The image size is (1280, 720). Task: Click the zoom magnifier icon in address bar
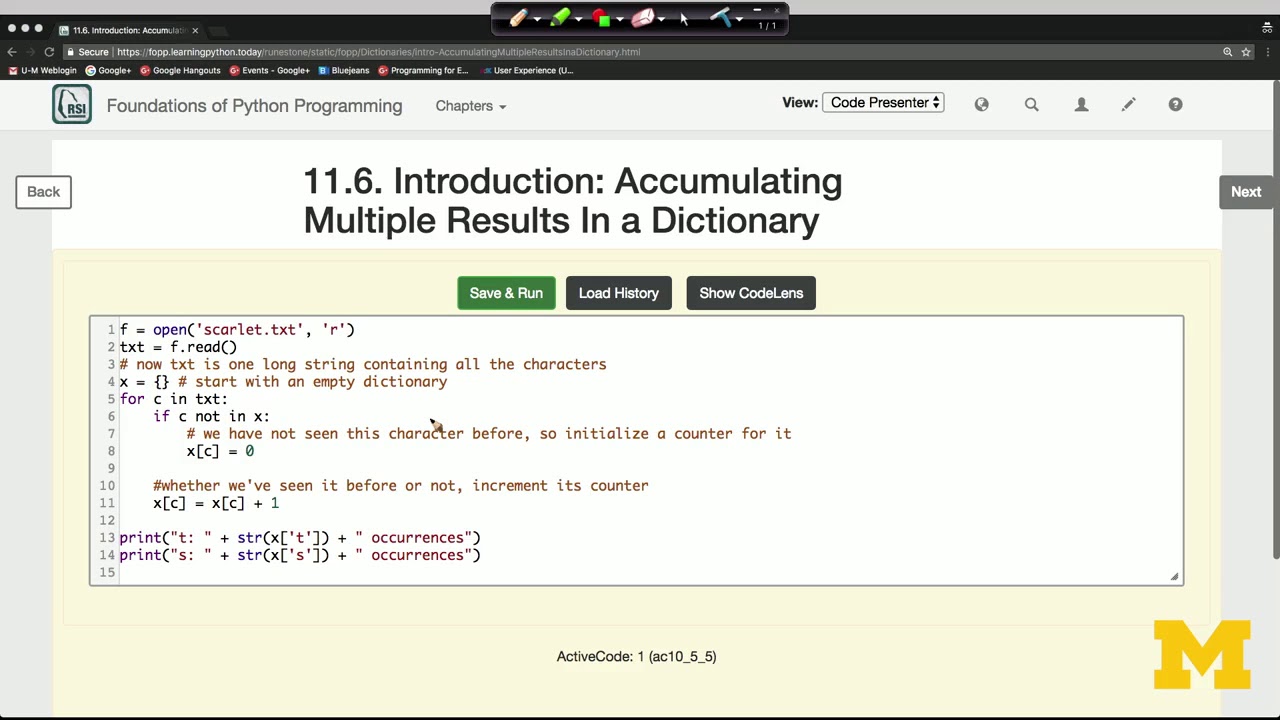click(1227, 52)
